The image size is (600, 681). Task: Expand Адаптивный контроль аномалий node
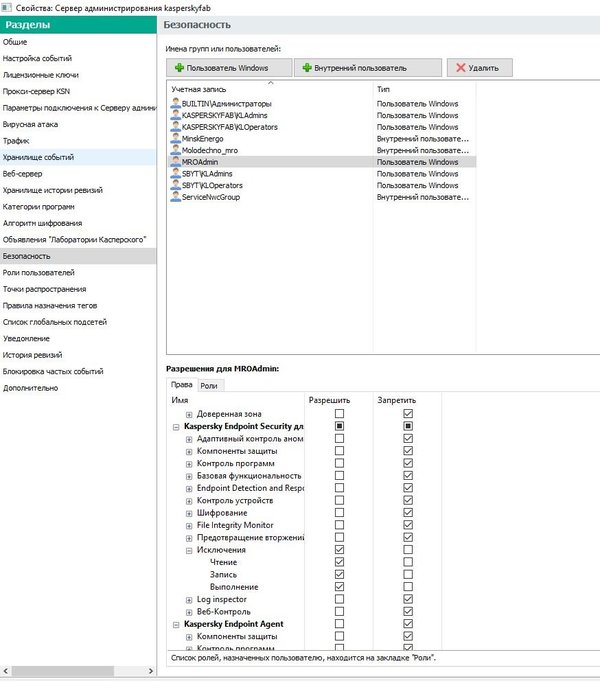pos(189,439)
